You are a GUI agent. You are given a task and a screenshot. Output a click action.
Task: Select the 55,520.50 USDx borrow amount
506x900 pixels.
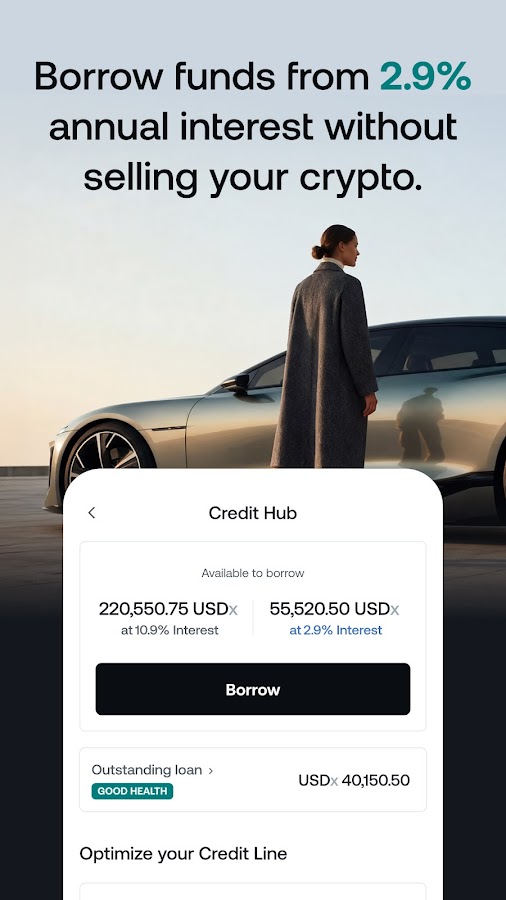[x=334, y=608]
